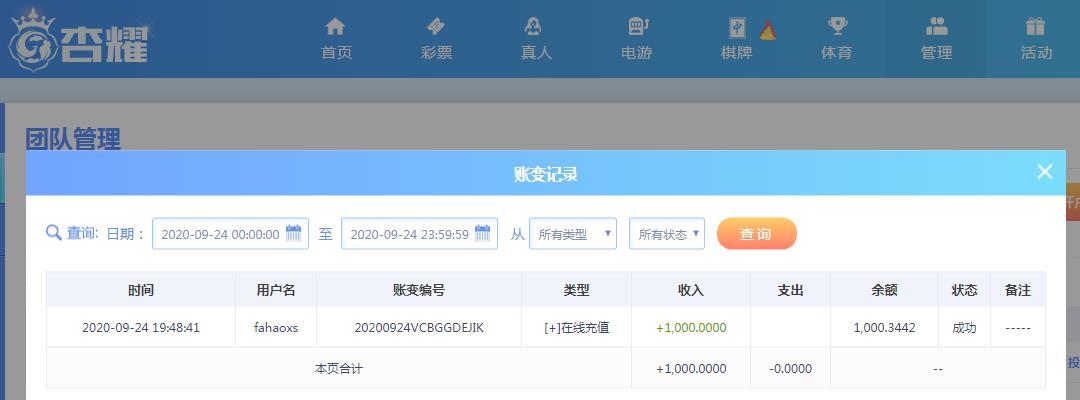Click the [+]在线充值 type cell
The width and height of the screenshot is (1080, 400).
click(x=576, y=328)
